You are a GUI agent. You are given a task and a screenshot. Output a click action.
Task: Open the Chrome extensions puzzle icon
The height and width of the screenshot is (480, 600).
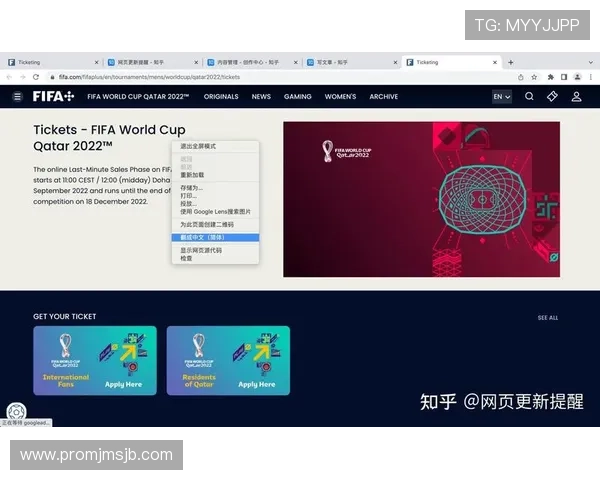point(551,77)
